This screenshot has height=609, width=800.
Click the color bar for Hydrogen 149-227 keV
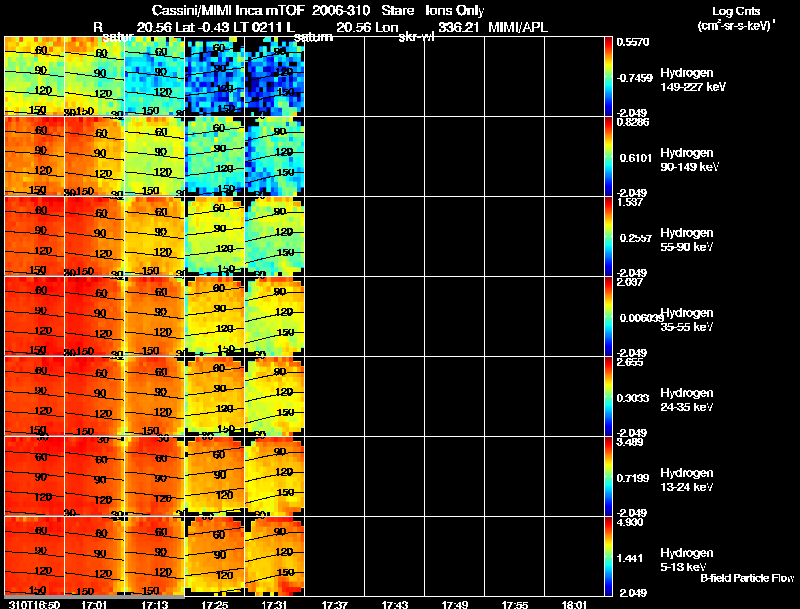608,77
